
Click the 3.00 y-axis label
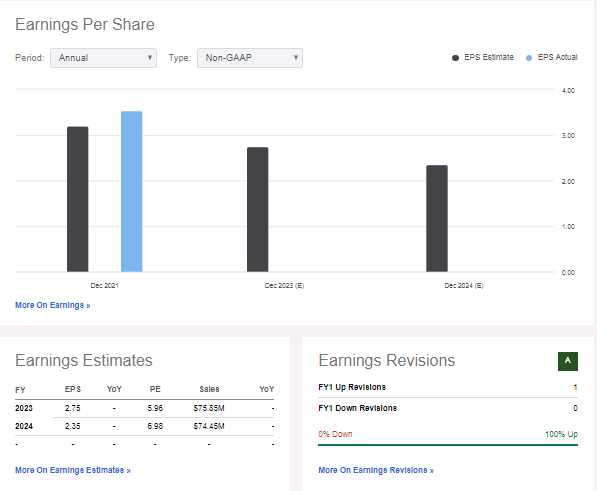click(568, 136)
